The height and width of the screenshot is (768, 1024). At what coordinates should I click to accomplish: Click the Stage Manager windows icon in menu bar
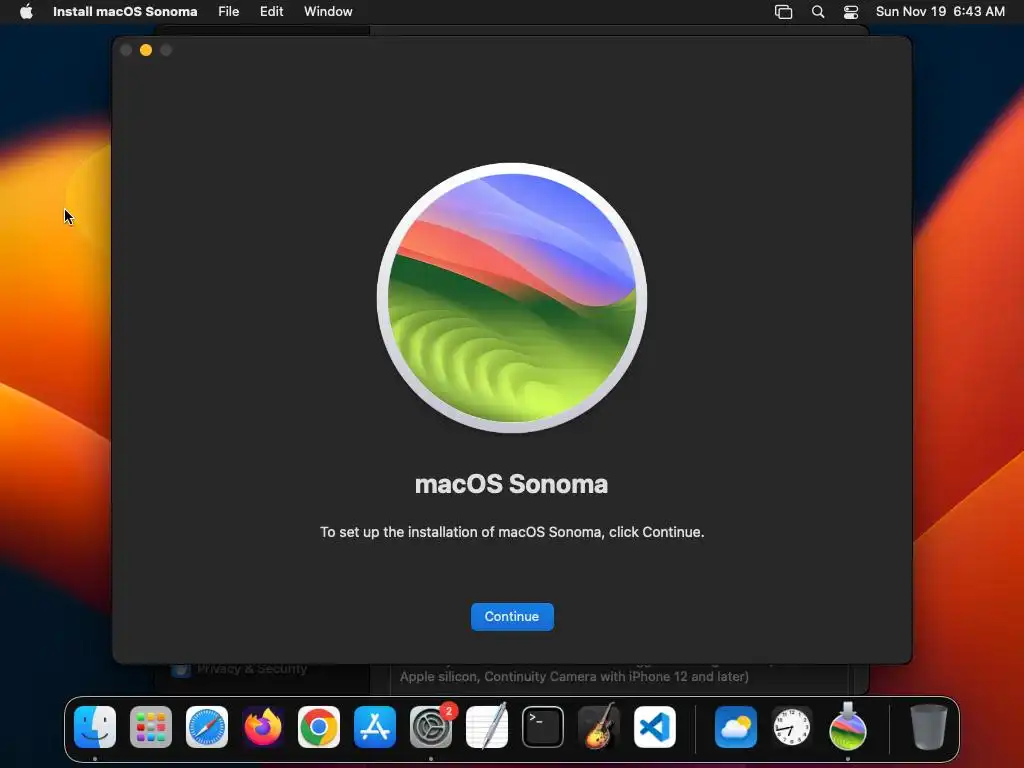coord(783,12)
